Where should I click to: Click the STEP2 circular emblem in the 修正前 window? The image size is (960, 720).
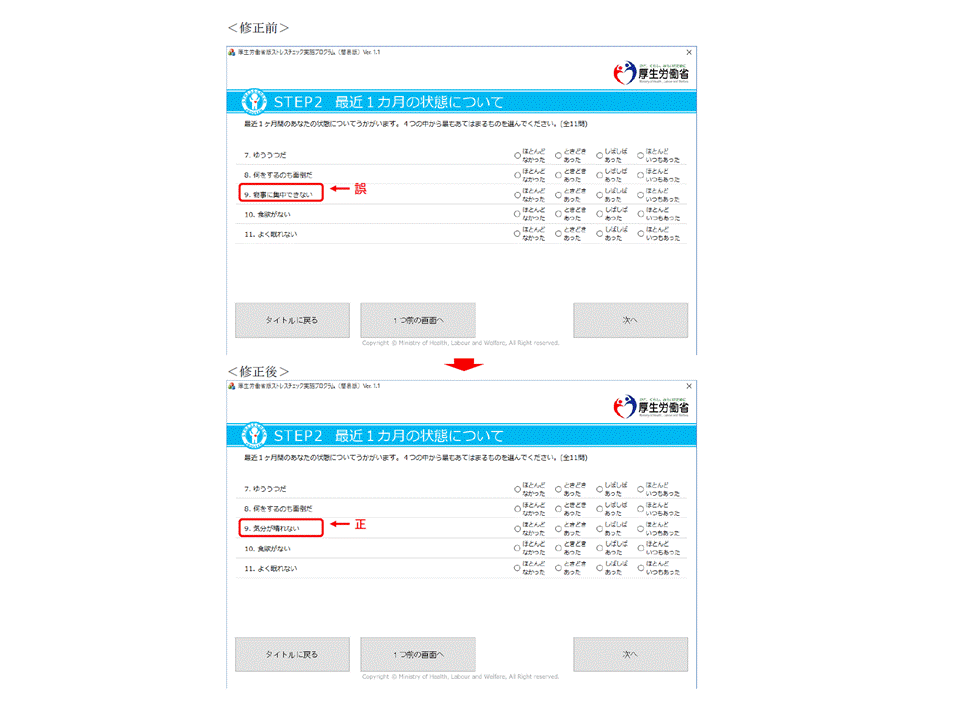(253, 102)
